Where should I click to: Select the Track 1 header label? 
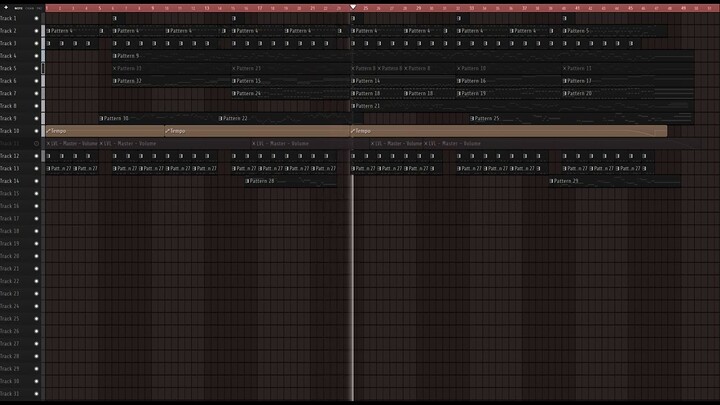click(8, 18)
